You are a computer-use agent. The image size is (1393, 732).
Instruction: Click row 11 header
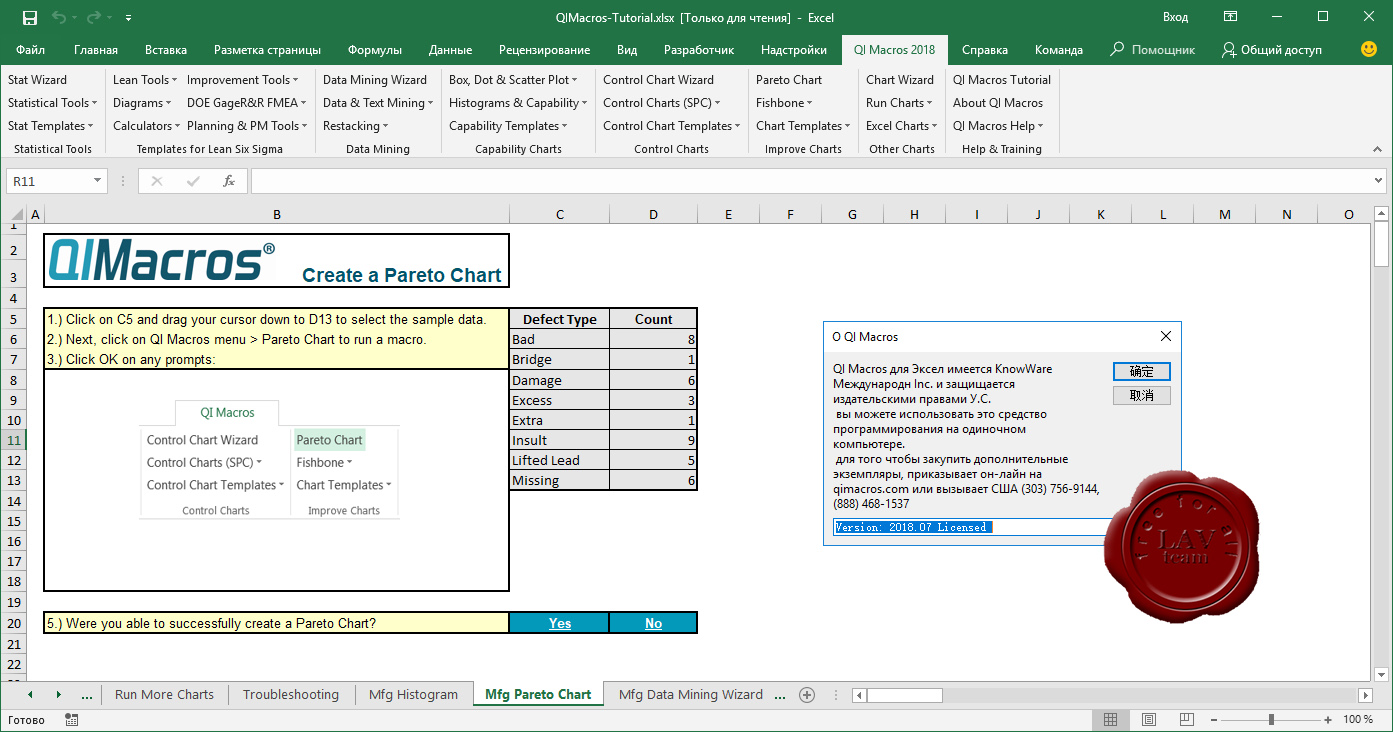(13, 440)
